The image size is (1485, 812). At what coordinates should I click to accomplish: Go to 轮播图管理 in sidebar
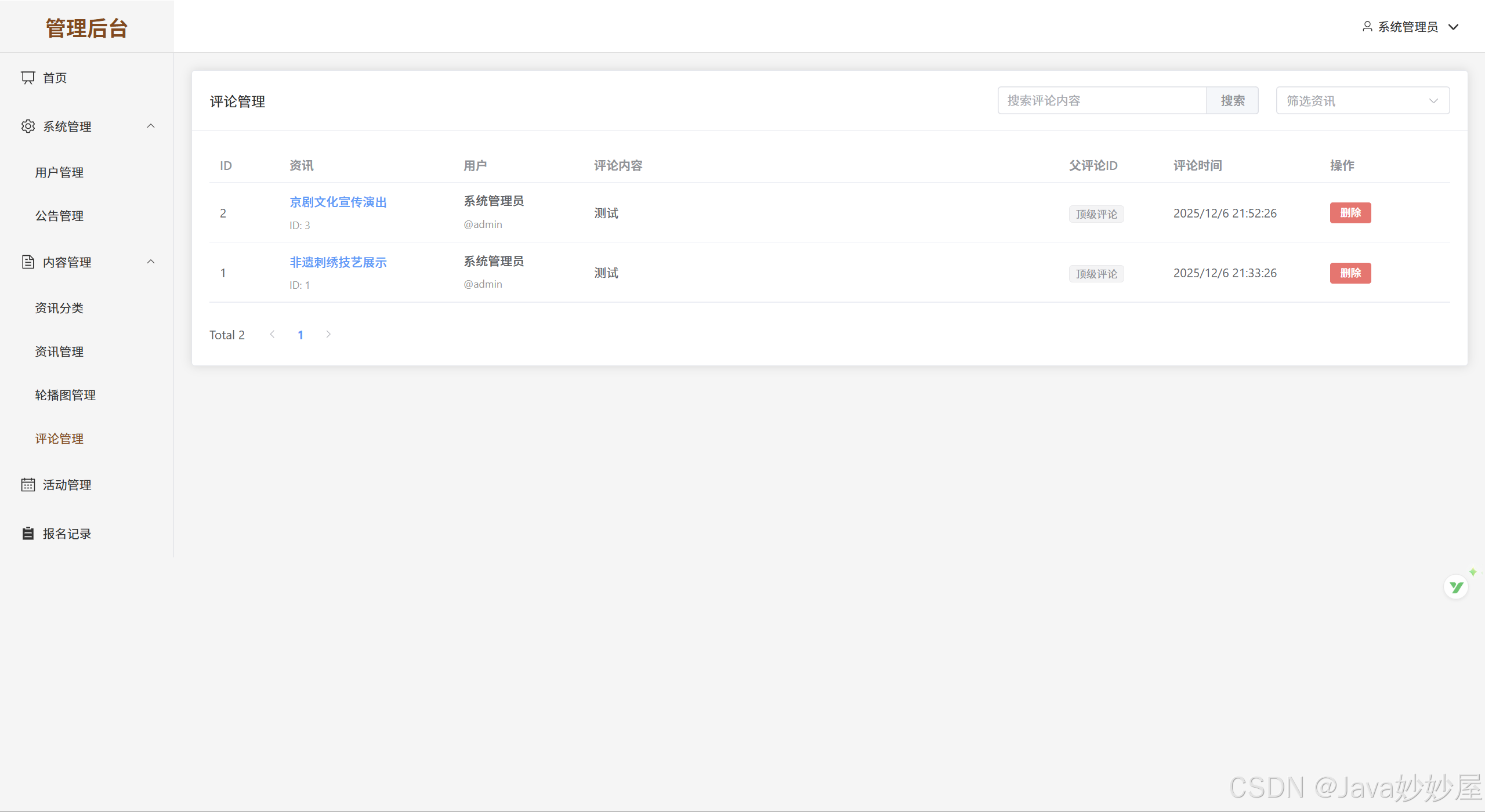click(65, 396)
